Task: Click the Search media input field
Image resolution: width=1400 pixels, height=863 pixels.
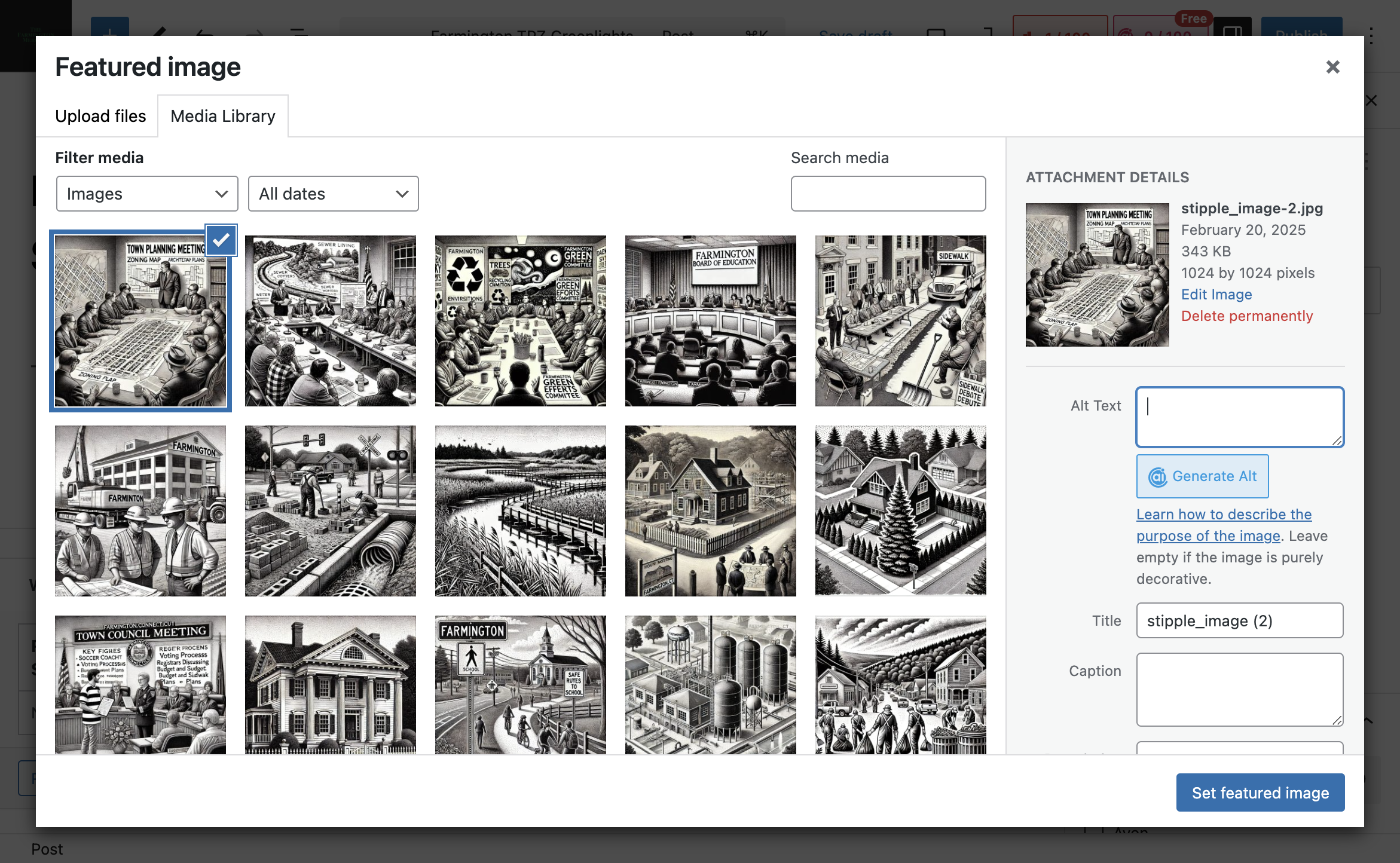Action: click(888, 194)
